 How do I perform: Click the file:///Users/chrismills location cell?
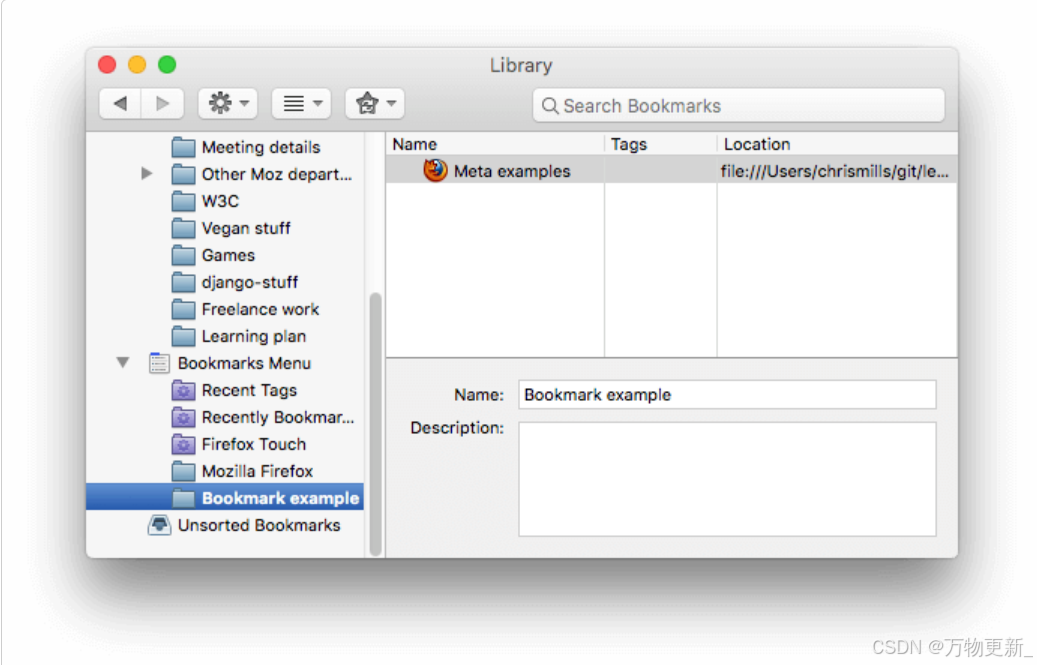[835, 171]
